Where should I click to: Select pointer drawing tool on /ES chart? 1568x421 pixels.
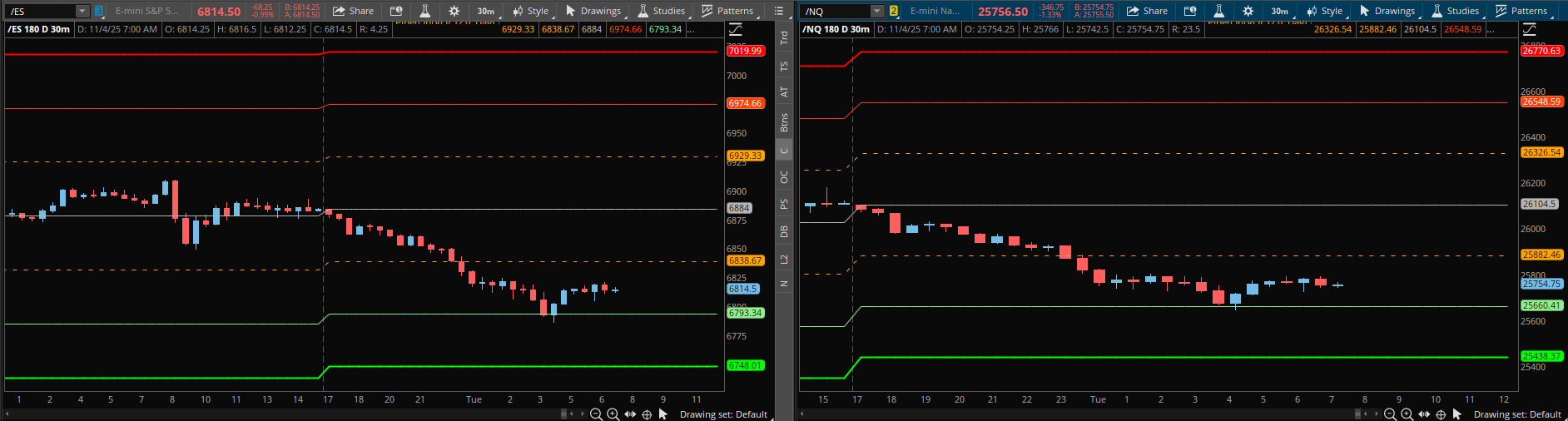point(663,414)
